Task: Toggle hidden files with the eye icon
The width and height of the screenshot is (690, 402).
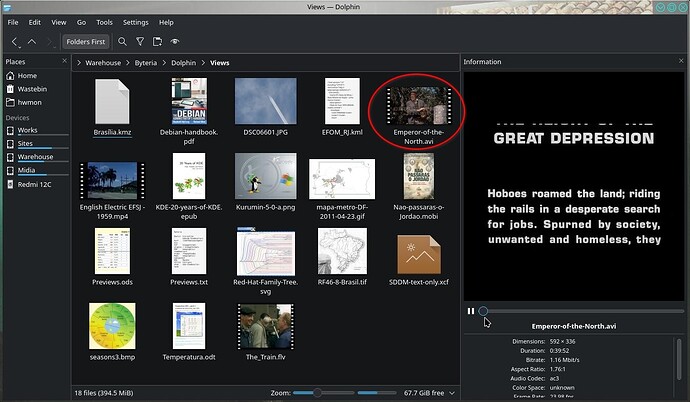Action: [x=175, y=41]
